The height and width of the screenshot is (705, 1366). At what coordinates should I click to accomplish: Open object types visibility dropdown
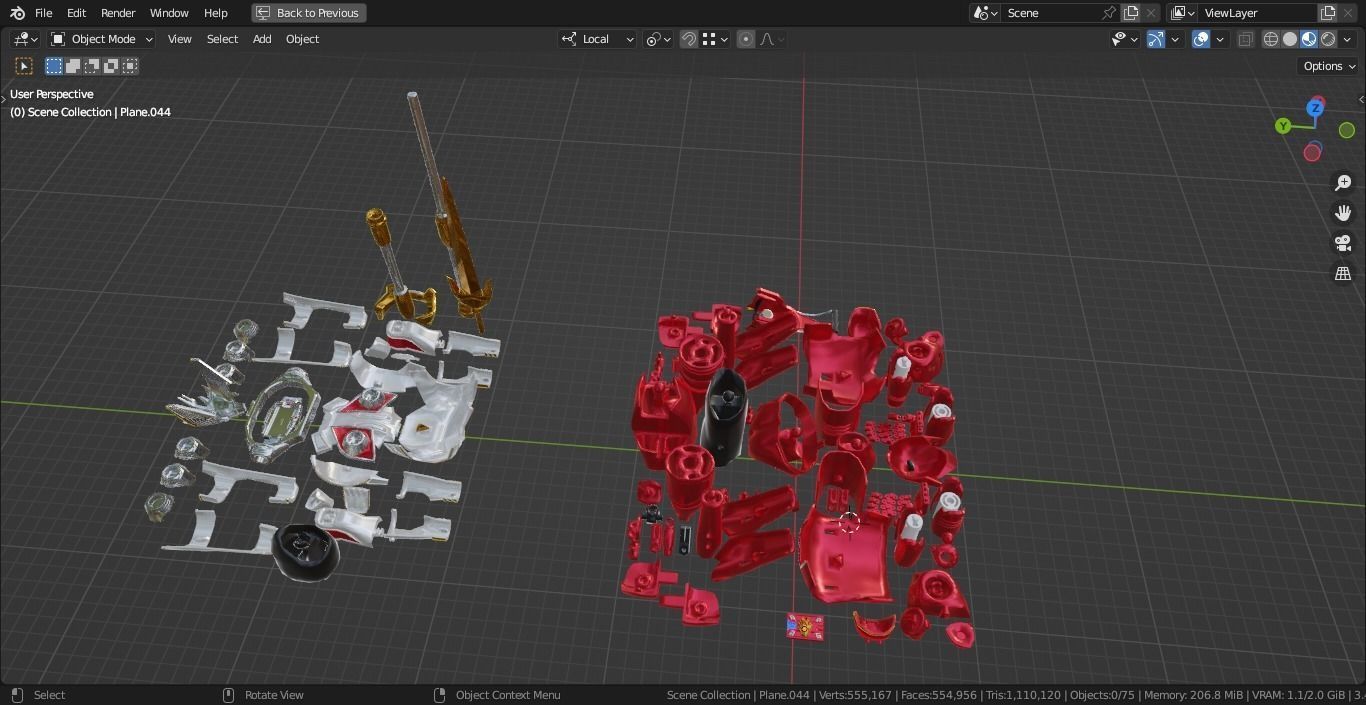point(1125,39)
